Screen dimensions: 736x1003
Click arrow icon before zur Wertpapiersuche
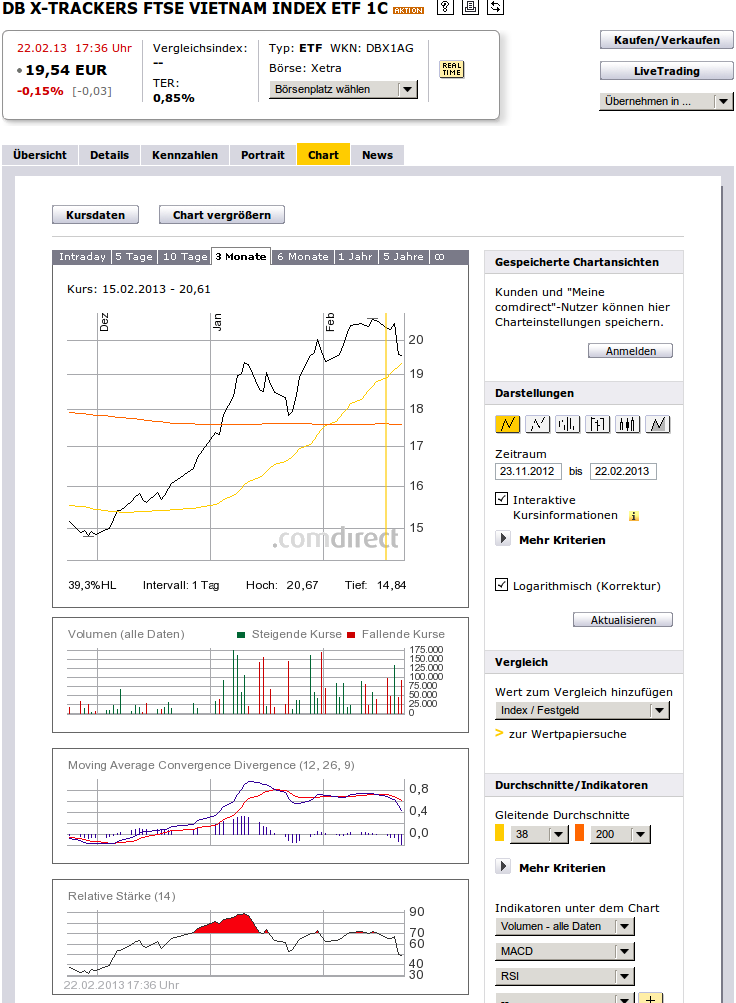(x=499, y=733)
